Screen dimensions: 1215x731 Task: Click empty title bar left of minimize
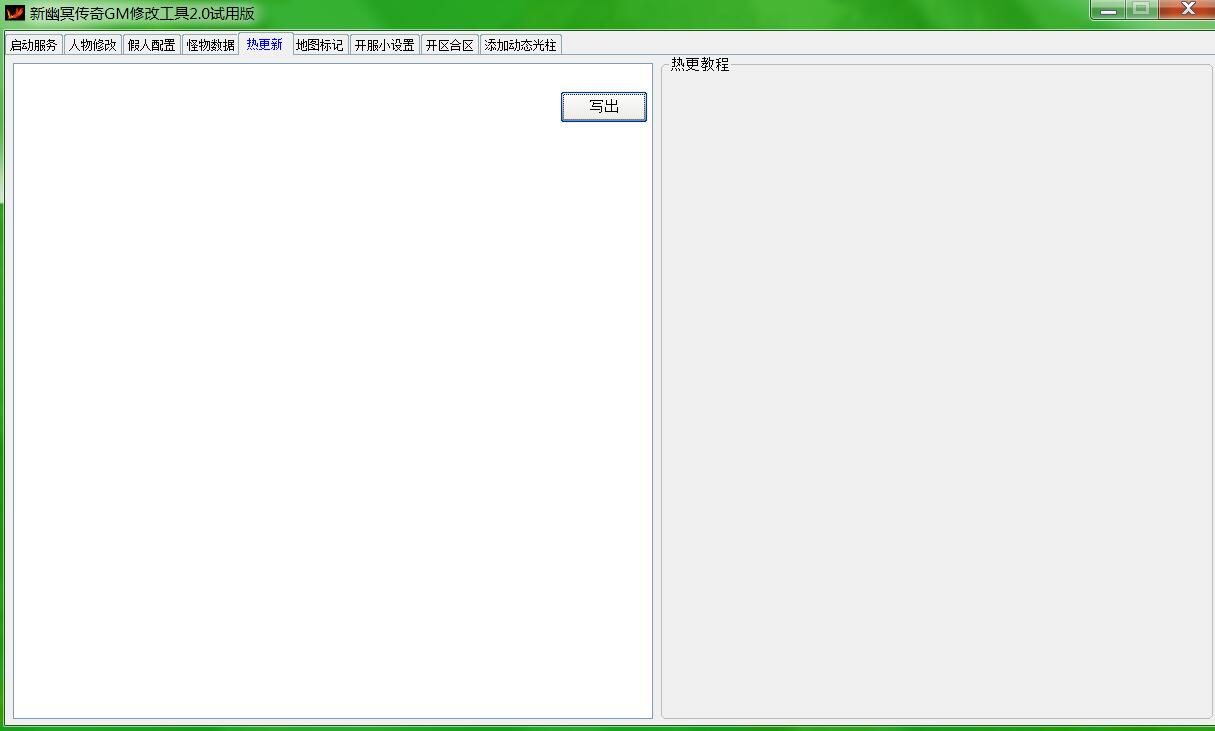tap(700, 14)
